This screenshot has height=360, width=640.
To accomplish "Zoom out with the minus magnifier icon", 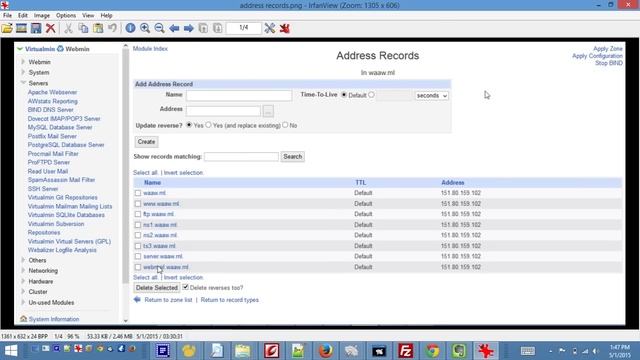I will [159, 28].
